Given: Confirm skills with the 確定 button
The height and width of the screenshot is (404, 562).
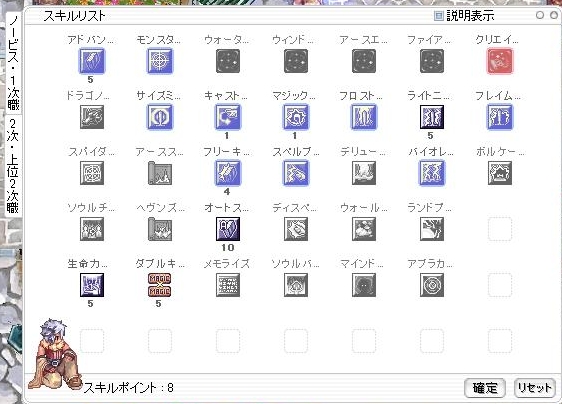Looking at the screenshot, I should point(485,388).
